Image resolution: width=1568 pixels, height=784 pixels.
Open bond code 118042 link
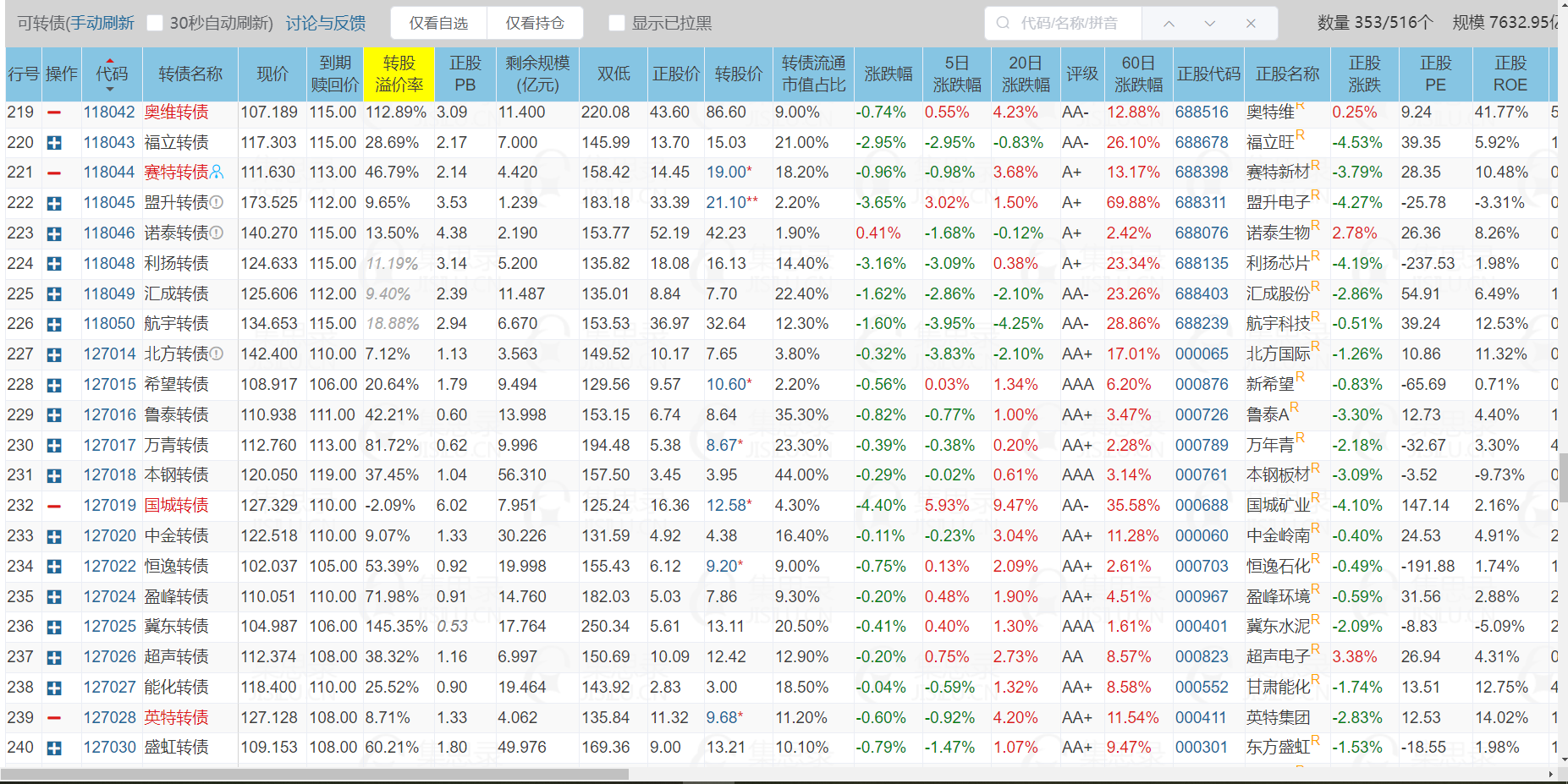pos(109,112)
